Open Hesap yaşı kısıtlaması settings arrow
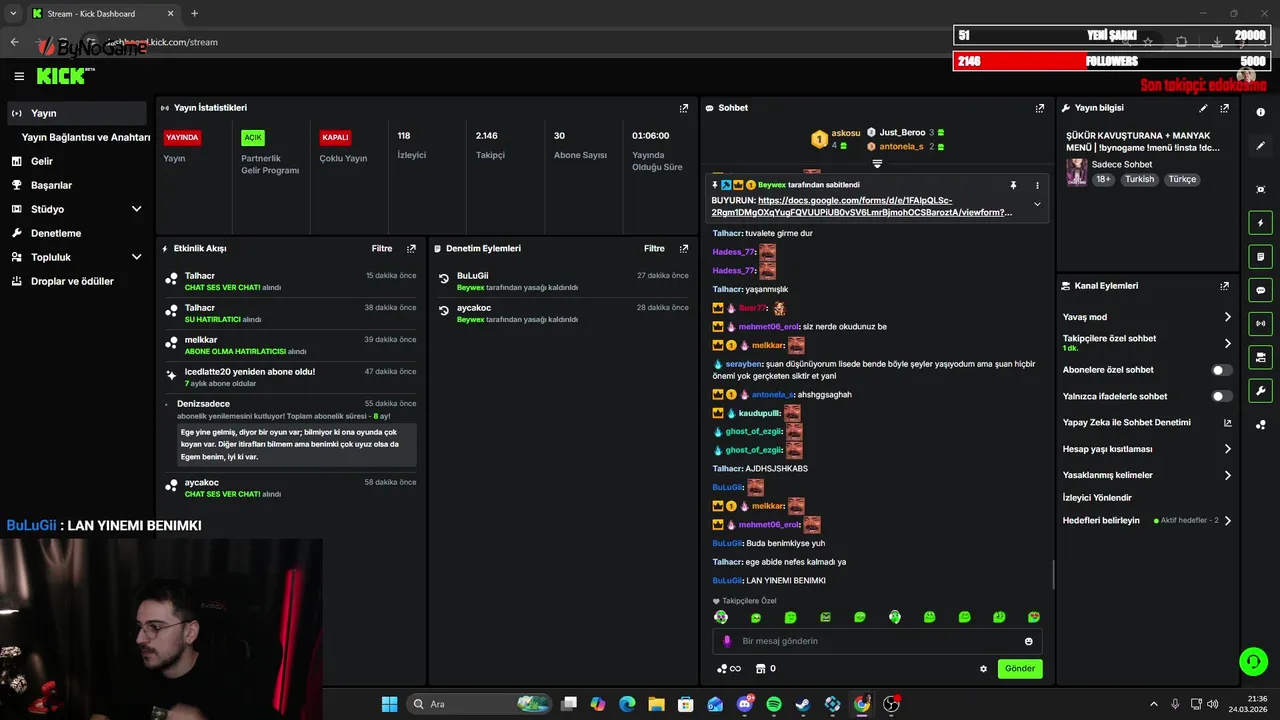The width and height of the screenshot is (1280, 720). 1228,449
